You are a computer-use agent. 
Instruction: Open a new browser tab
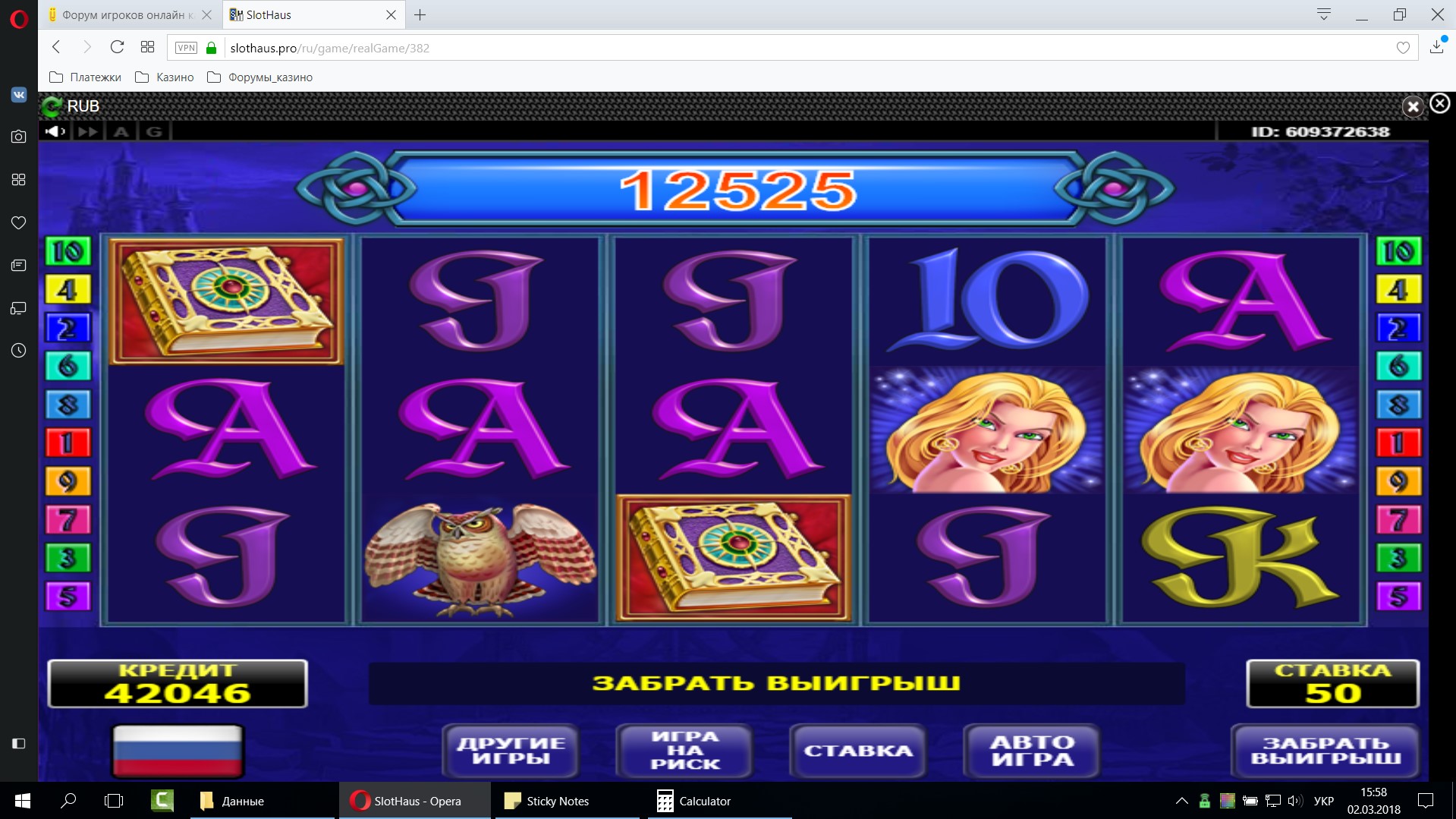pos(420,14)
